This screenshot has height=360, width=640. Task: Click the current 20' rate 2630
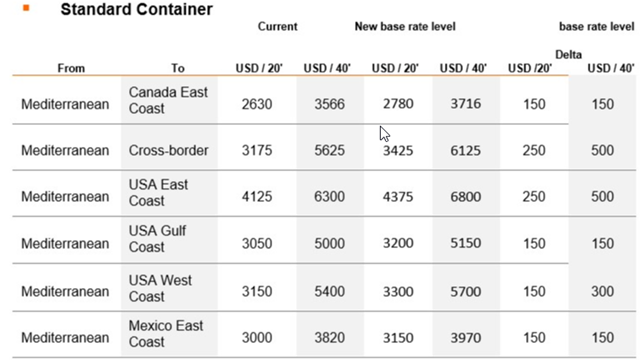(x=257, y=104)
